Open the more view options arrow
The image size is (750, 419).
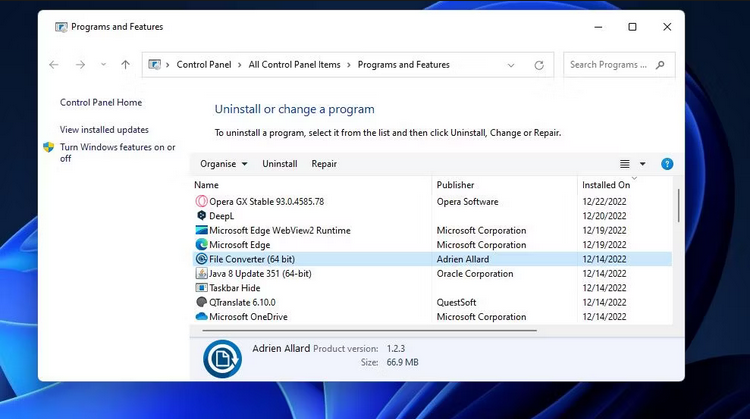[x=642, y=164]
